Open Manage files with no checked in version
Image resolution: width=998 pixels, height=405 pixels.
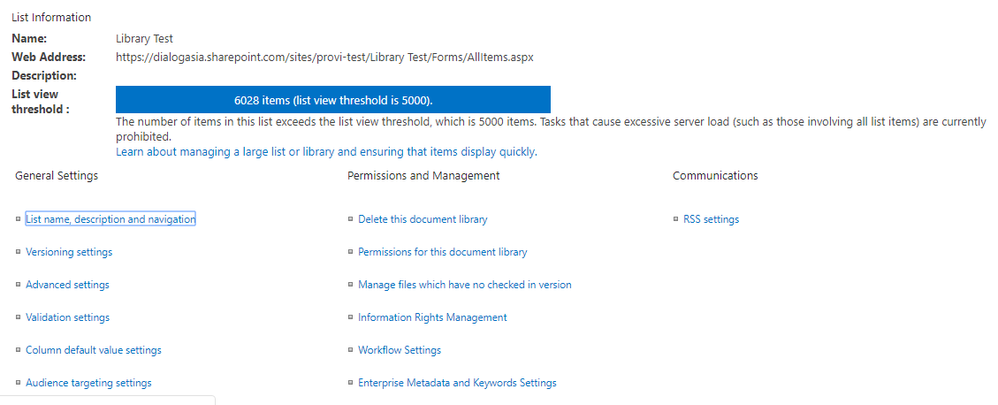(x=464, y=285)
